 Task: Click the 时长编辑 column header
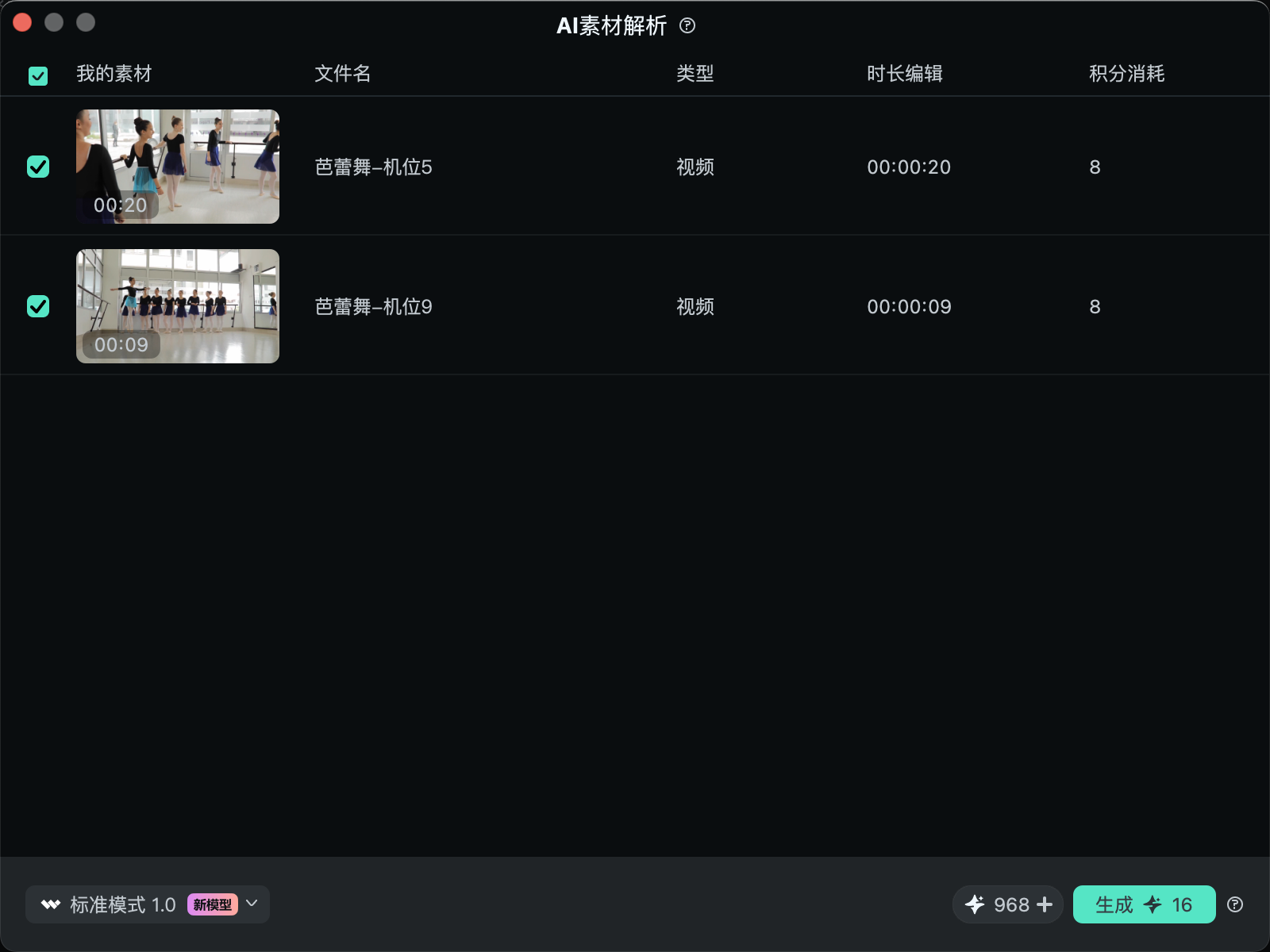(905, 74)
